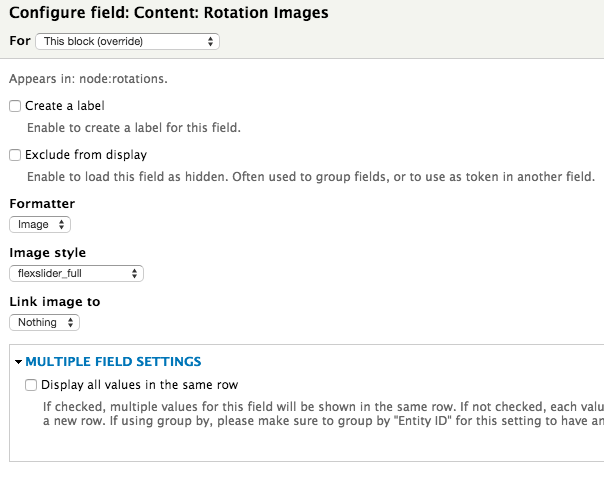Click the 'For' label beside the dropdown

coord(19,41)
